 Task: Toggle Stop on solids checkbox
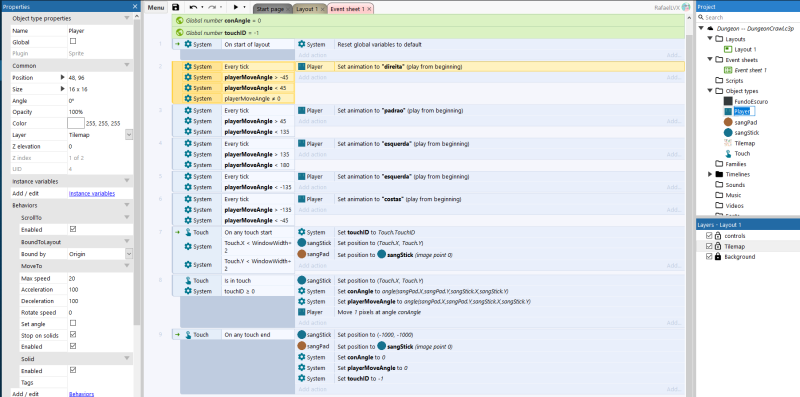pyautogui.click(x=72, y=335)
